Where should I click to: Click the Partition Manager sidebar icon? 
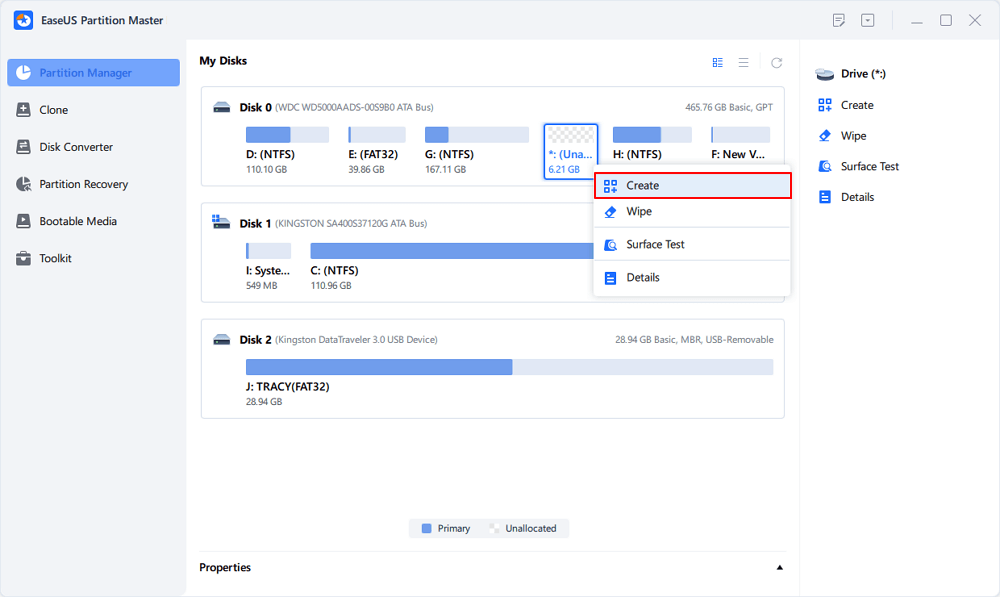pos(23,73)
